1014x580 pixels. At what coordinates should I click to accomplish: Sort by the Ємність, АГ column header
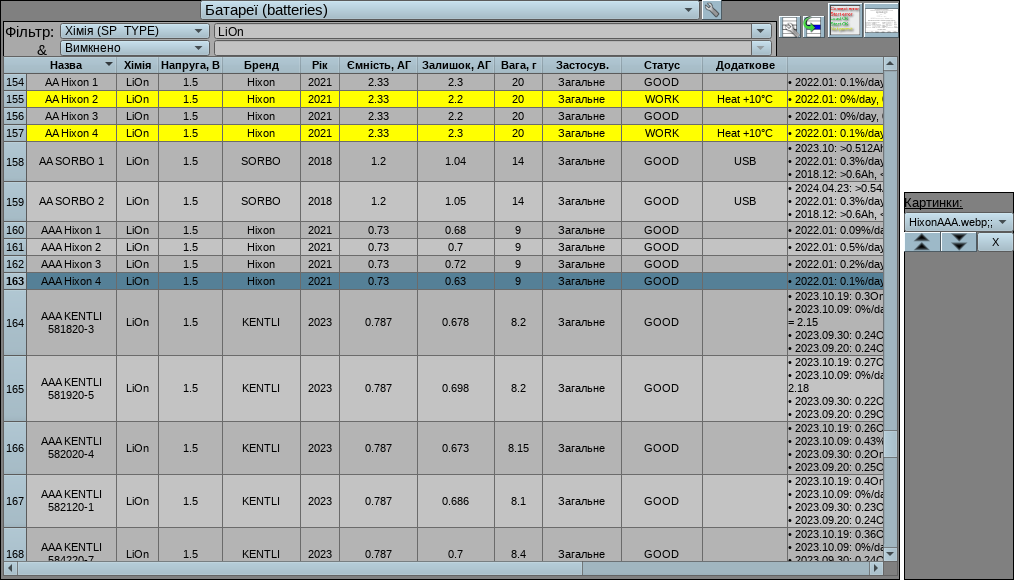pyautogui.click(x=379, y=65)
